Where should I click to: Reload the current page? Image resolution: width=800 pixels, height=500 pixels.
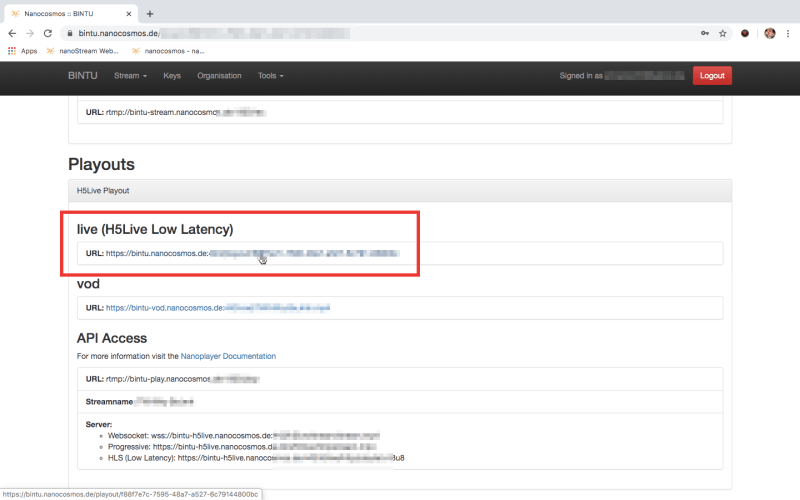tap(48, 33)
